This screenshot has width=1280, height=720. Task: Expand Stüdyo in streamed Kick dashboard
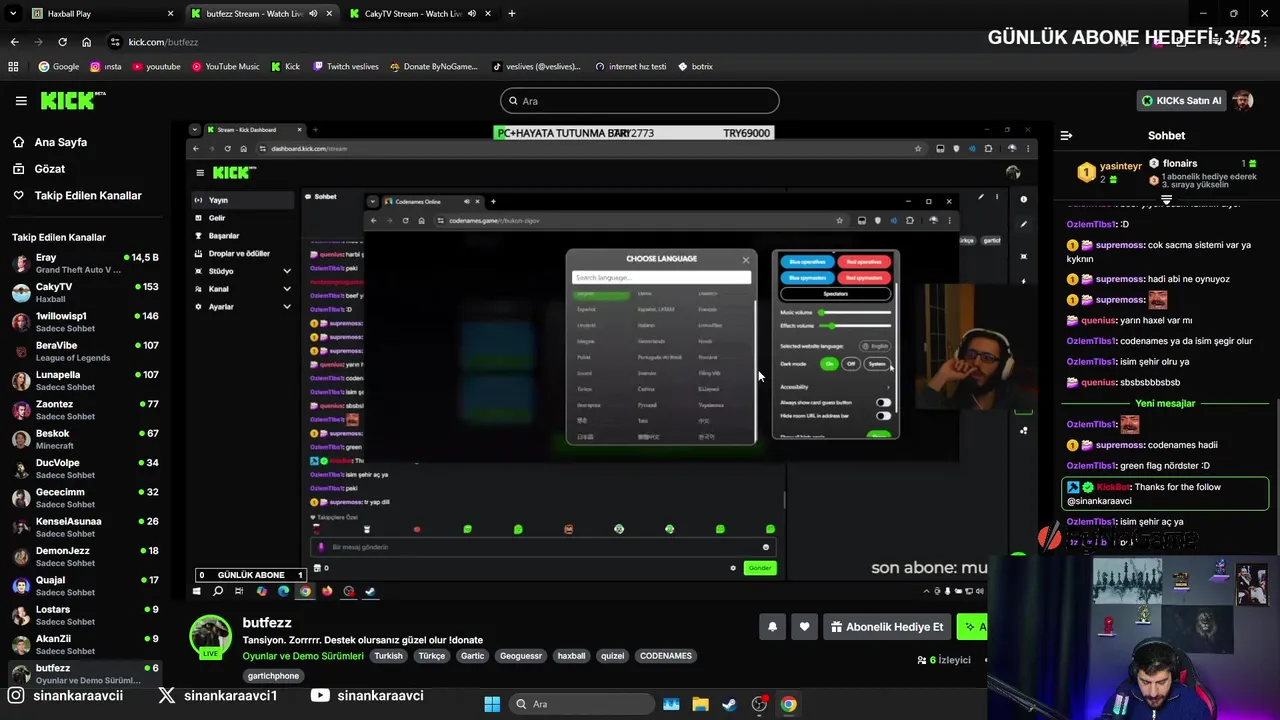[x=287, y=271]
